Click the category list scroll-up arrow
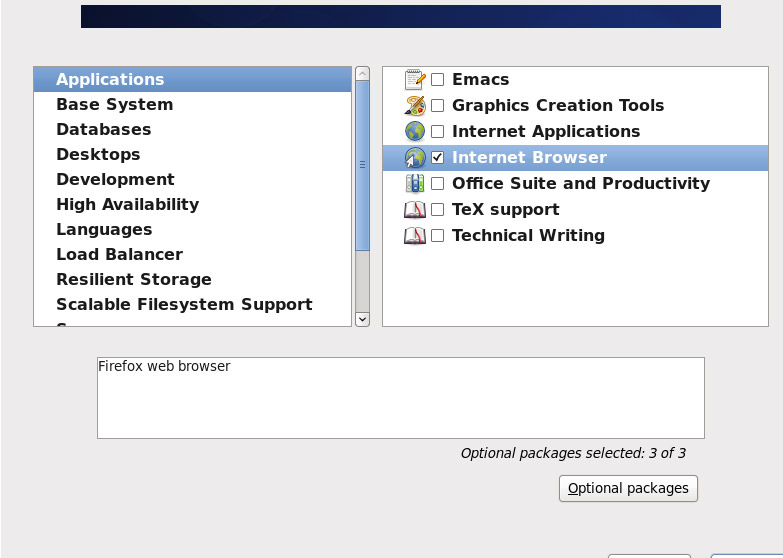The height and width of the screenshot is (558, 783). click(363, 73)
